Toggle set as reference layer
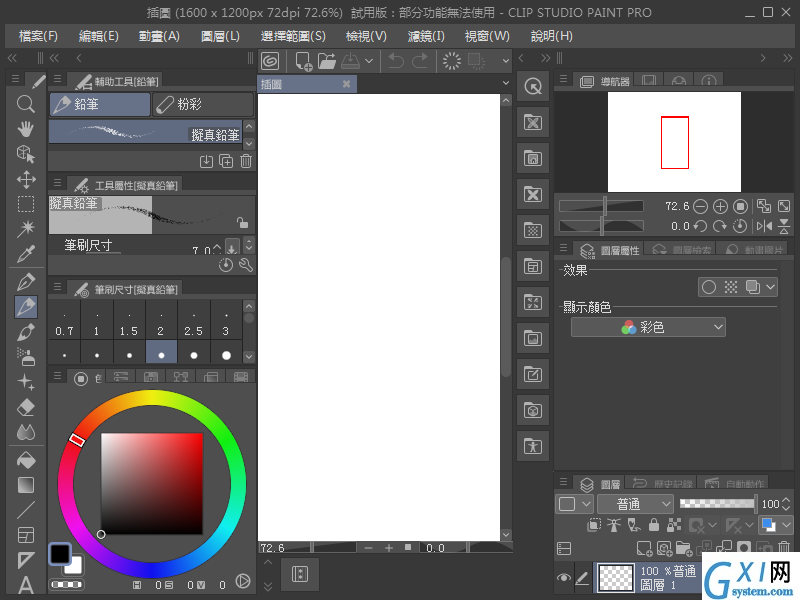The height and width of the screenshot is (600, 800). pyautogui.click(x=614, y=524)
